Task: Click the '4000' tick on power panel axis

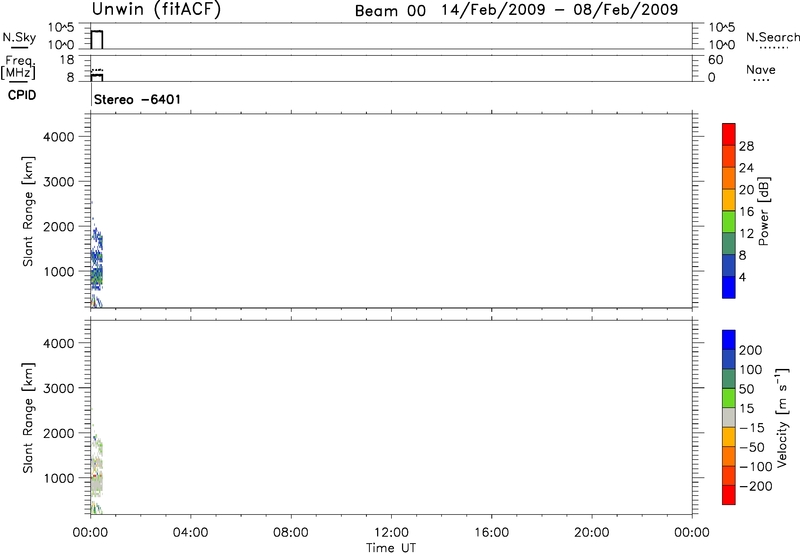Action: [59, 137]
